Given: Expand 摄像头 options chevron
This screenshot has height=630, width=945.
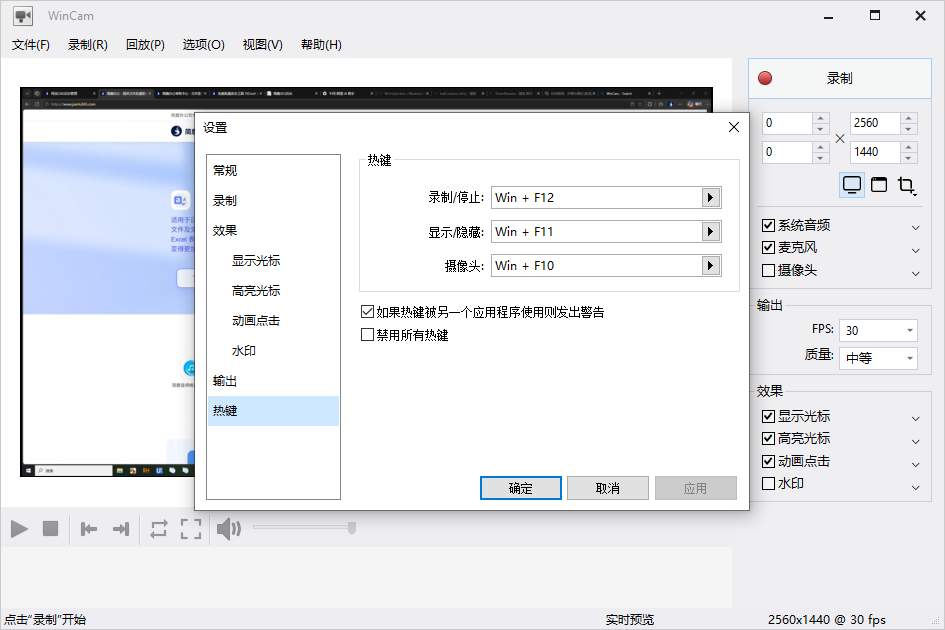Looking at the screenshot, I should point(915,273).
